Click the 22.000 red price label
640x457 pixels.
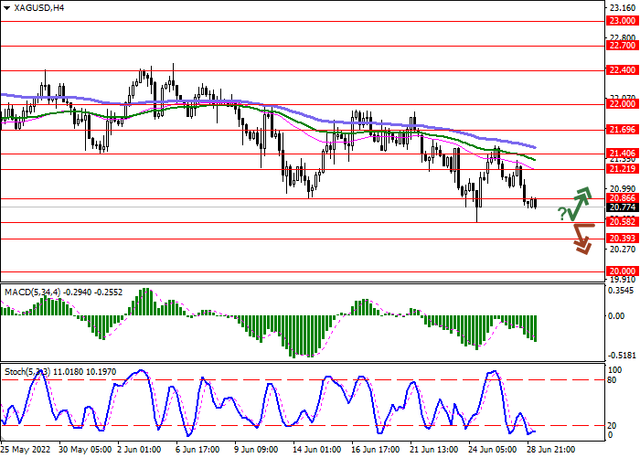tap(621, 103)
